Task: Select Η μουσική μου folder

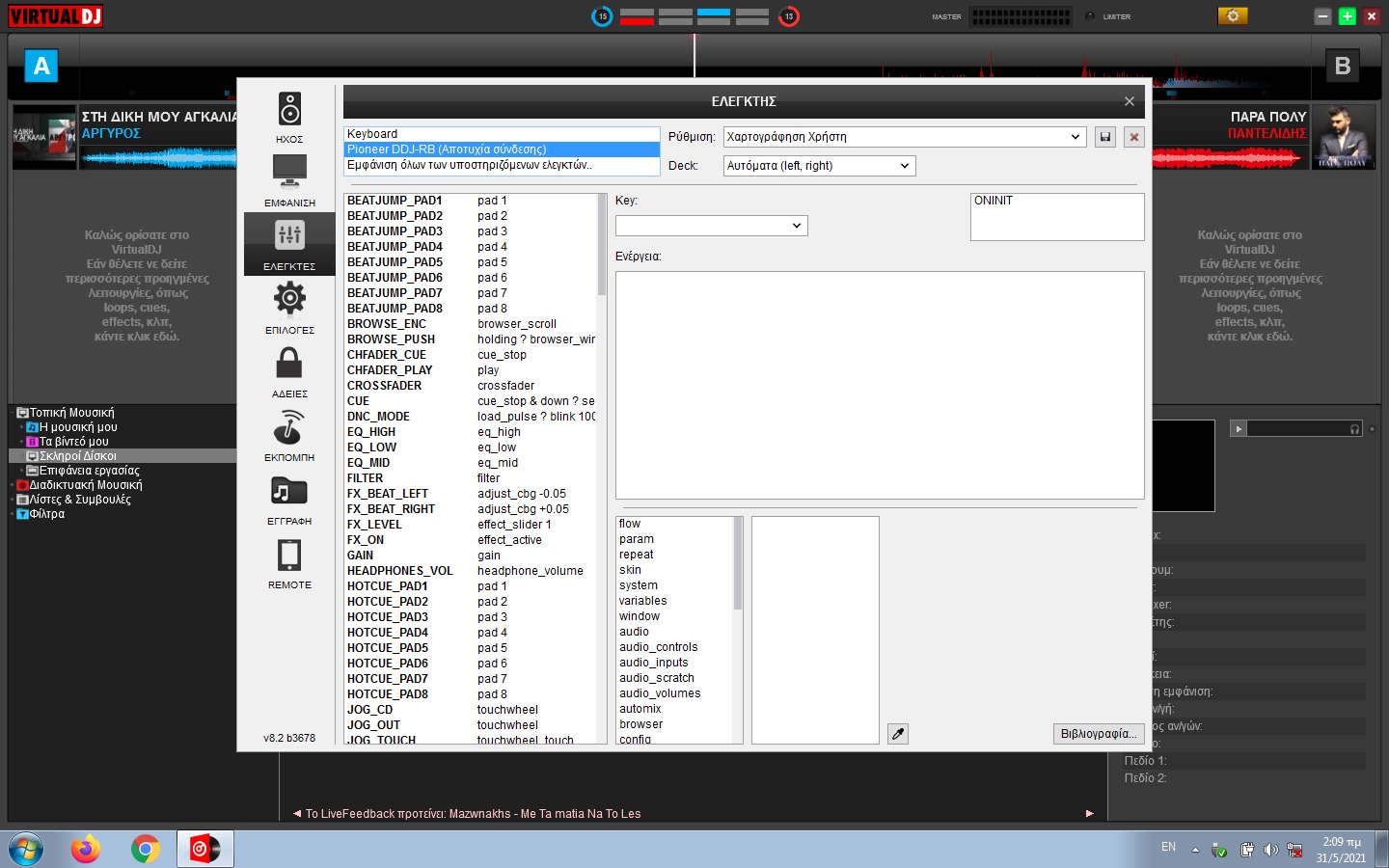Action: 71,427
